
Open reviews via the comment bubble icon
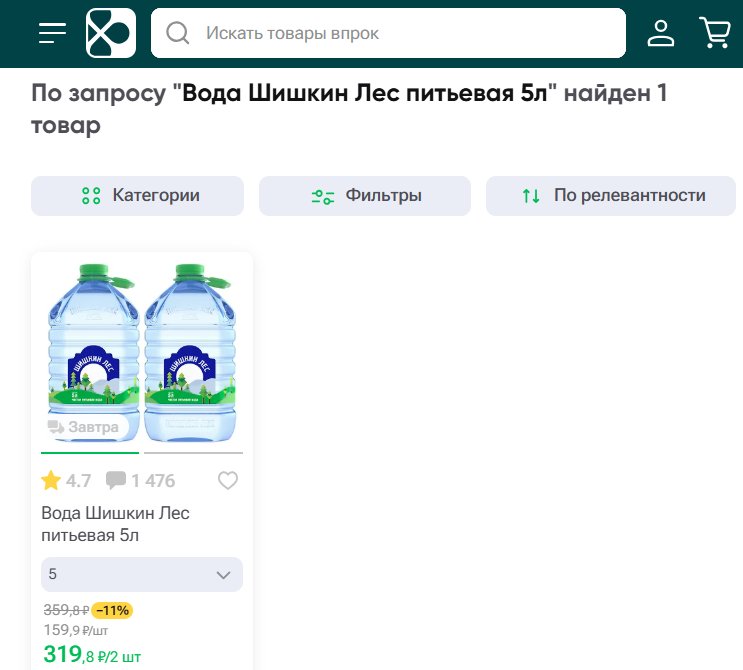[x=116, y=480]
